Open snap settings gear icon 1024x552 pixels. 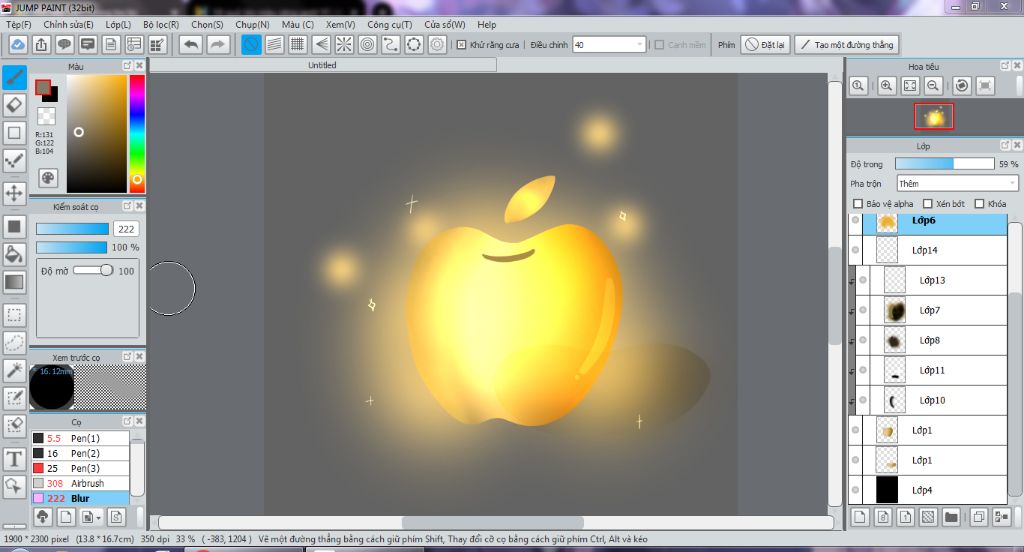[438, 44]
